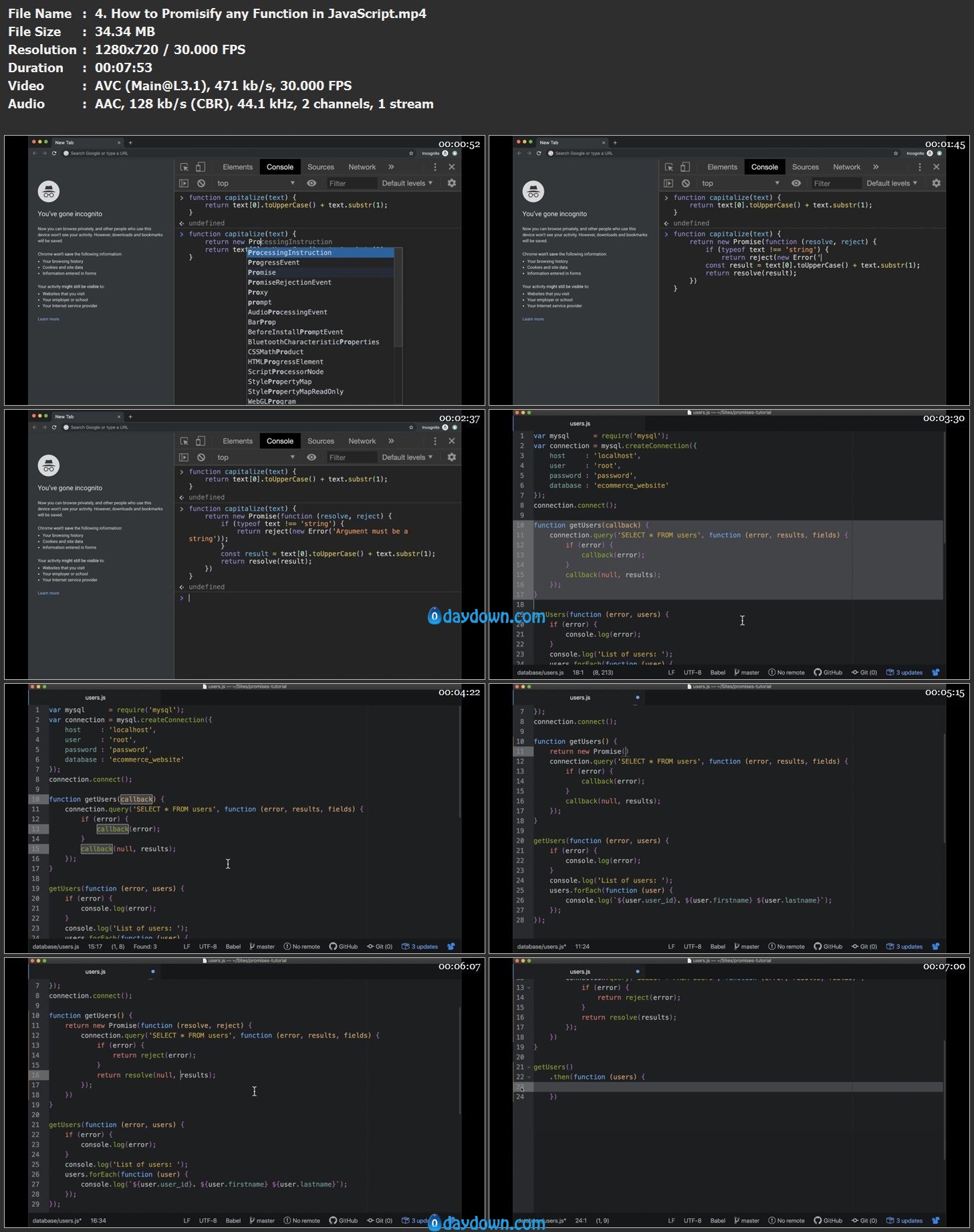
Task: Clear console icon in 00:02:37 frame
Action: pyautogui.click(x=201, y=457)
